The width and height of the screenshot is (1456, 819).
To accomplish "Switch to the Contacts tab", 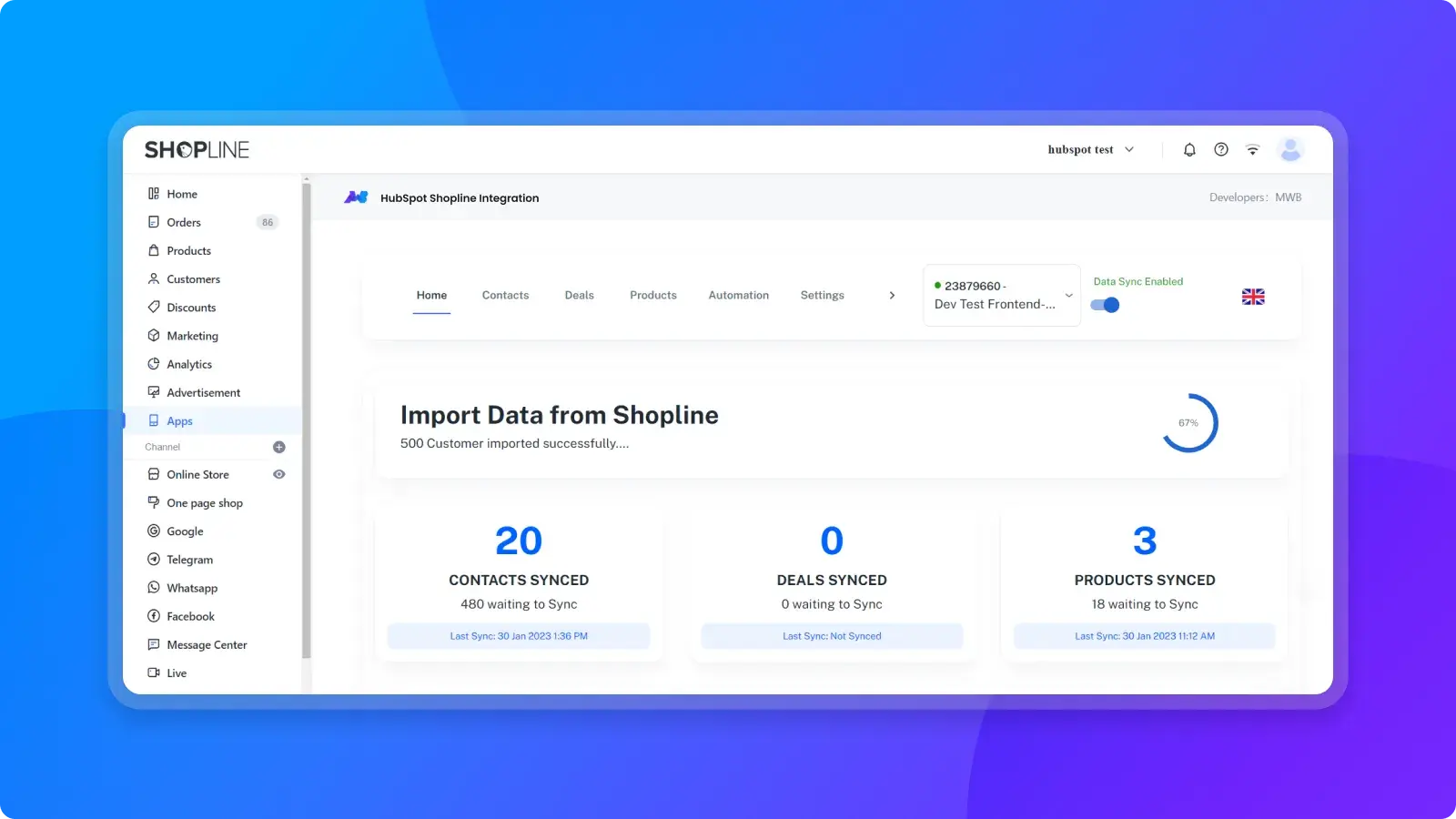I will pos(505,296).
